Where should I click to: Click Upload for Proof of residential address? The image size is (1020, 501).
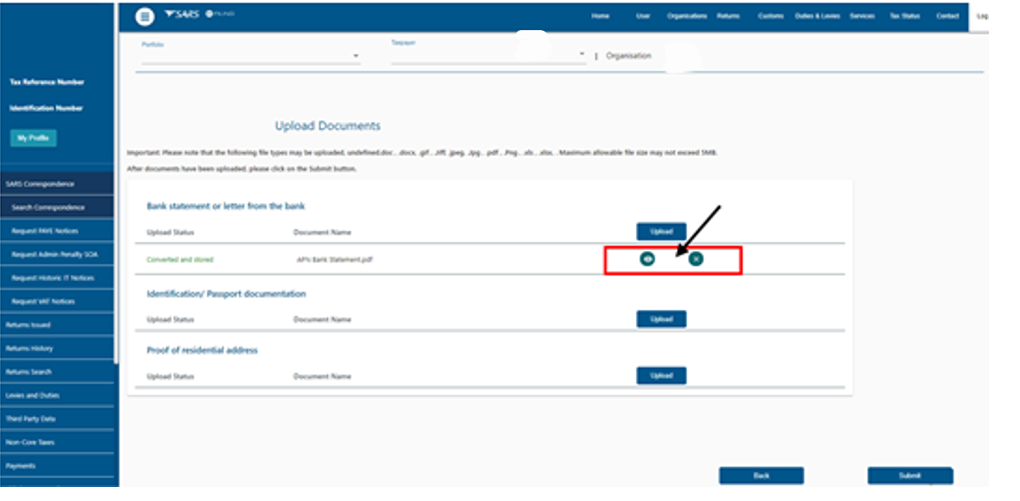tap(661, 375)
